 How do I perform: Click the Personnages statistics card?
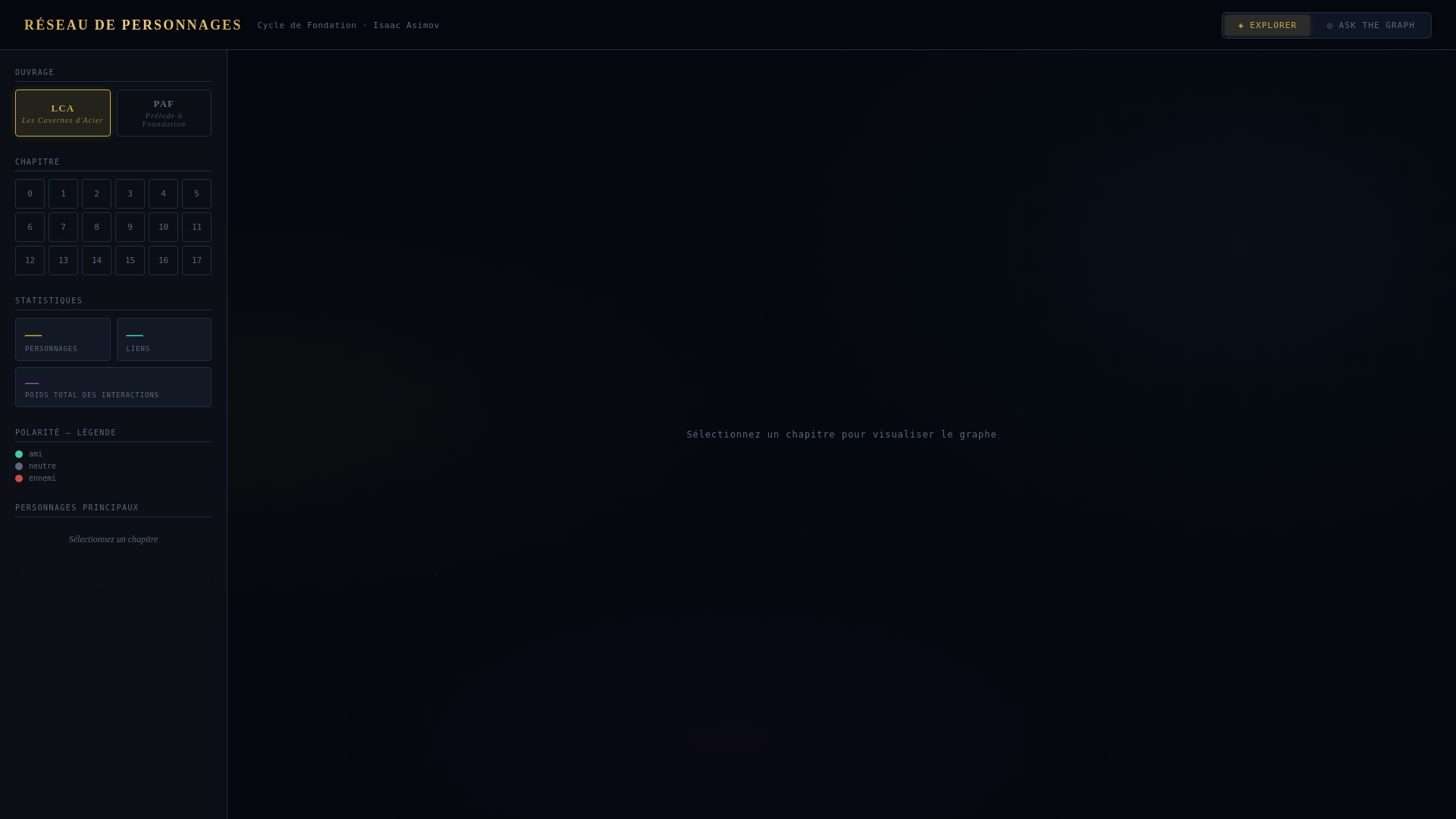[x=63, y=340]
